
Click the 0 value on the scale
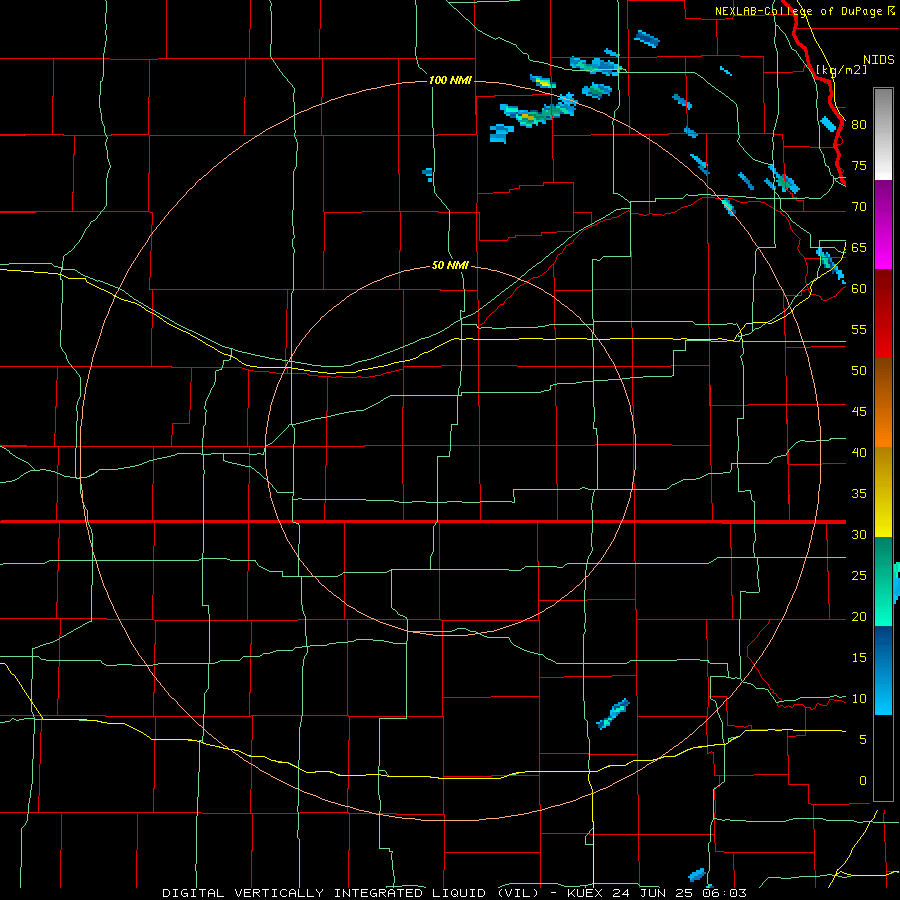863,781
